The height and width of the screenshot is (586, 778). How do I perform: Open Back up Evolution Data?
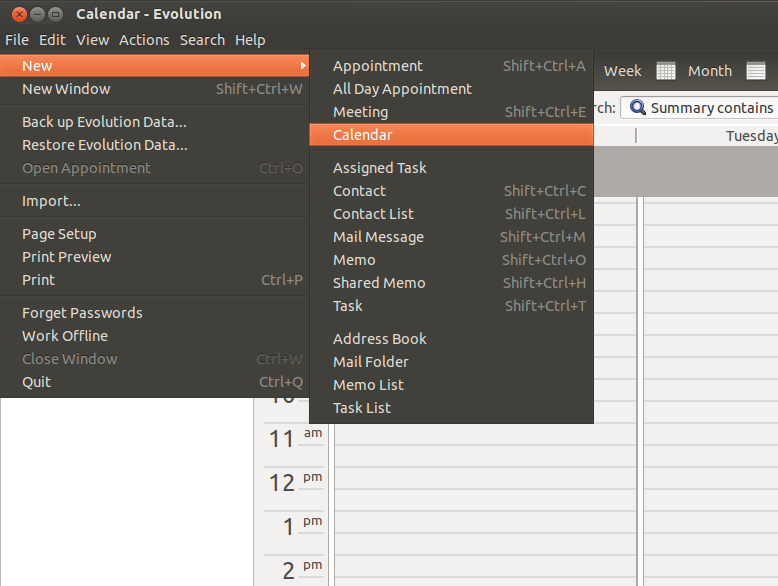[104, 122]
